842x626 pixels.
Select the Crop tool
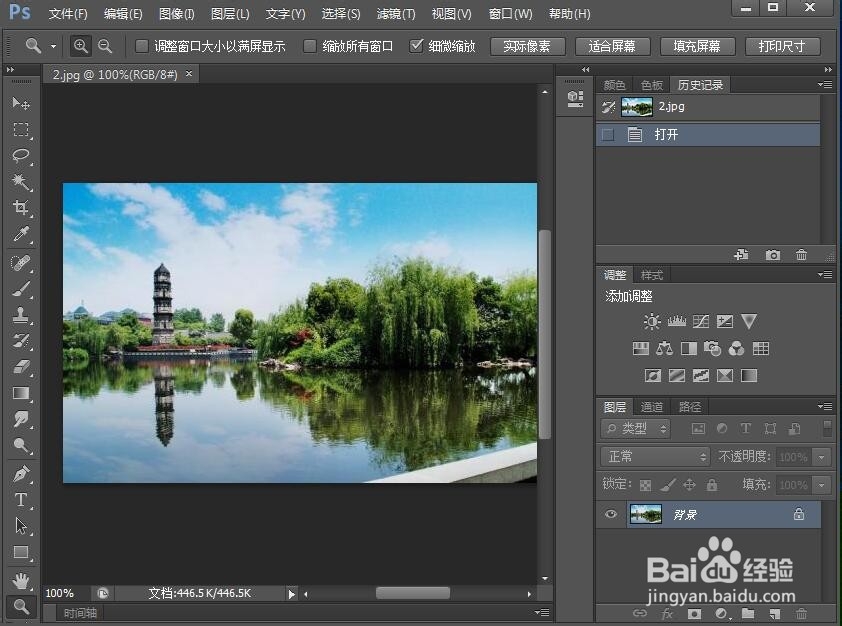tap(22, 209)
